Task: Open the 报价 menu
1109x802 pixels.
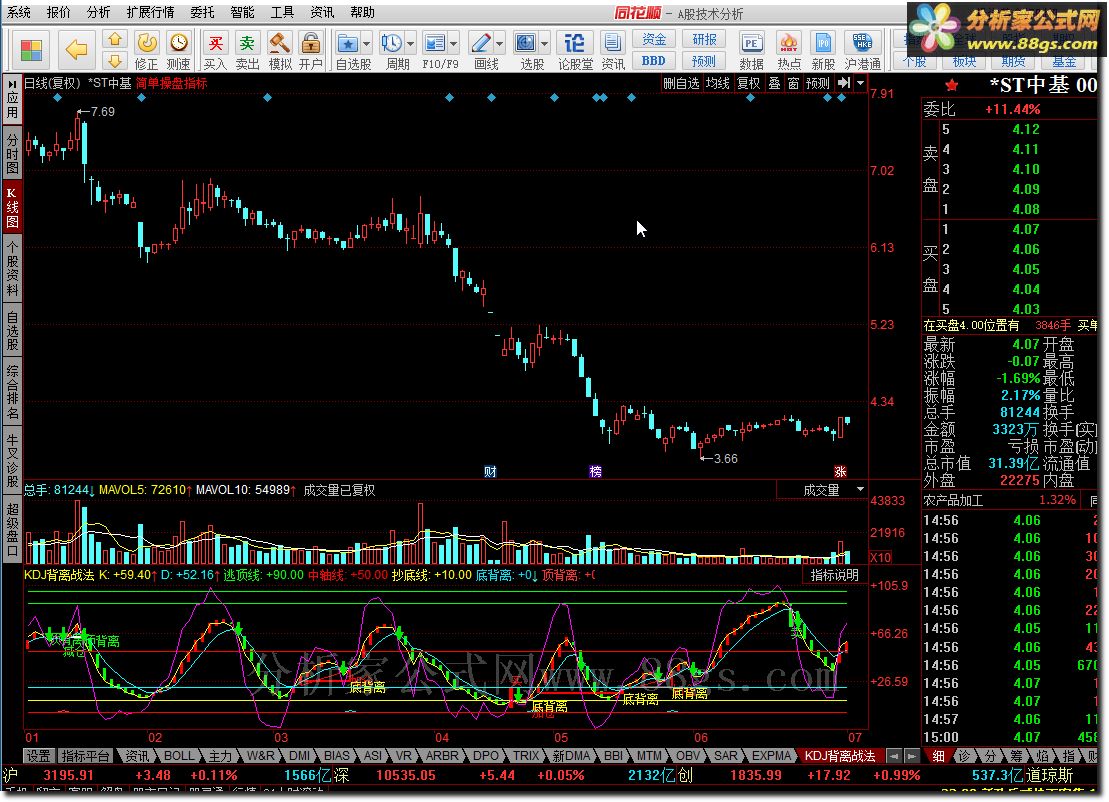Action: [x=58, y=12]
